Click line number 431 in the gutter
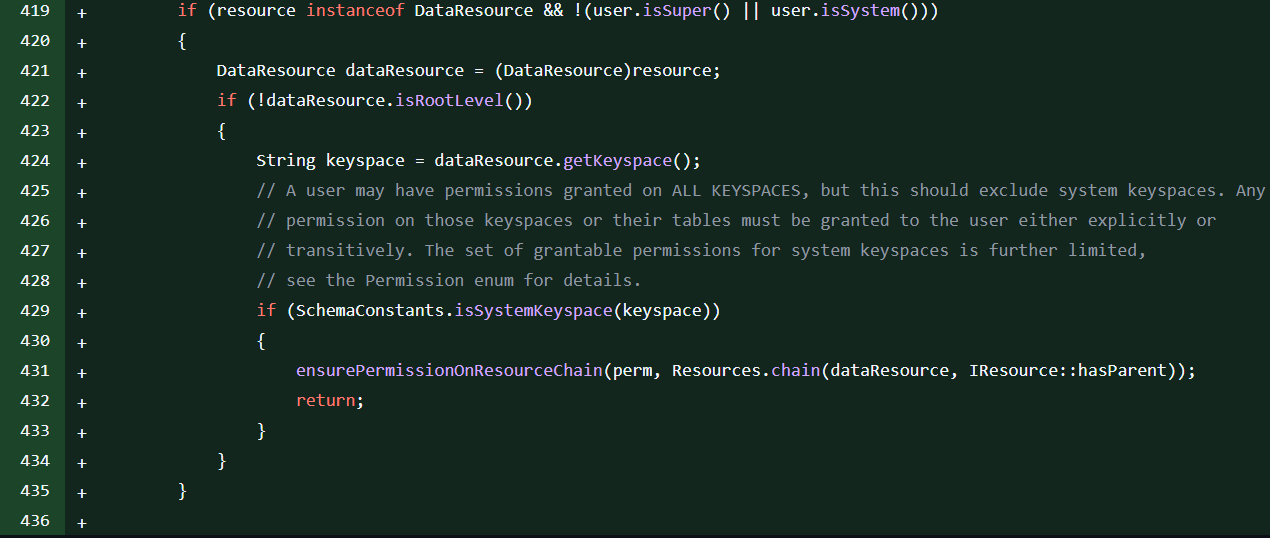Screen dimensions: 1270x538 33,371
